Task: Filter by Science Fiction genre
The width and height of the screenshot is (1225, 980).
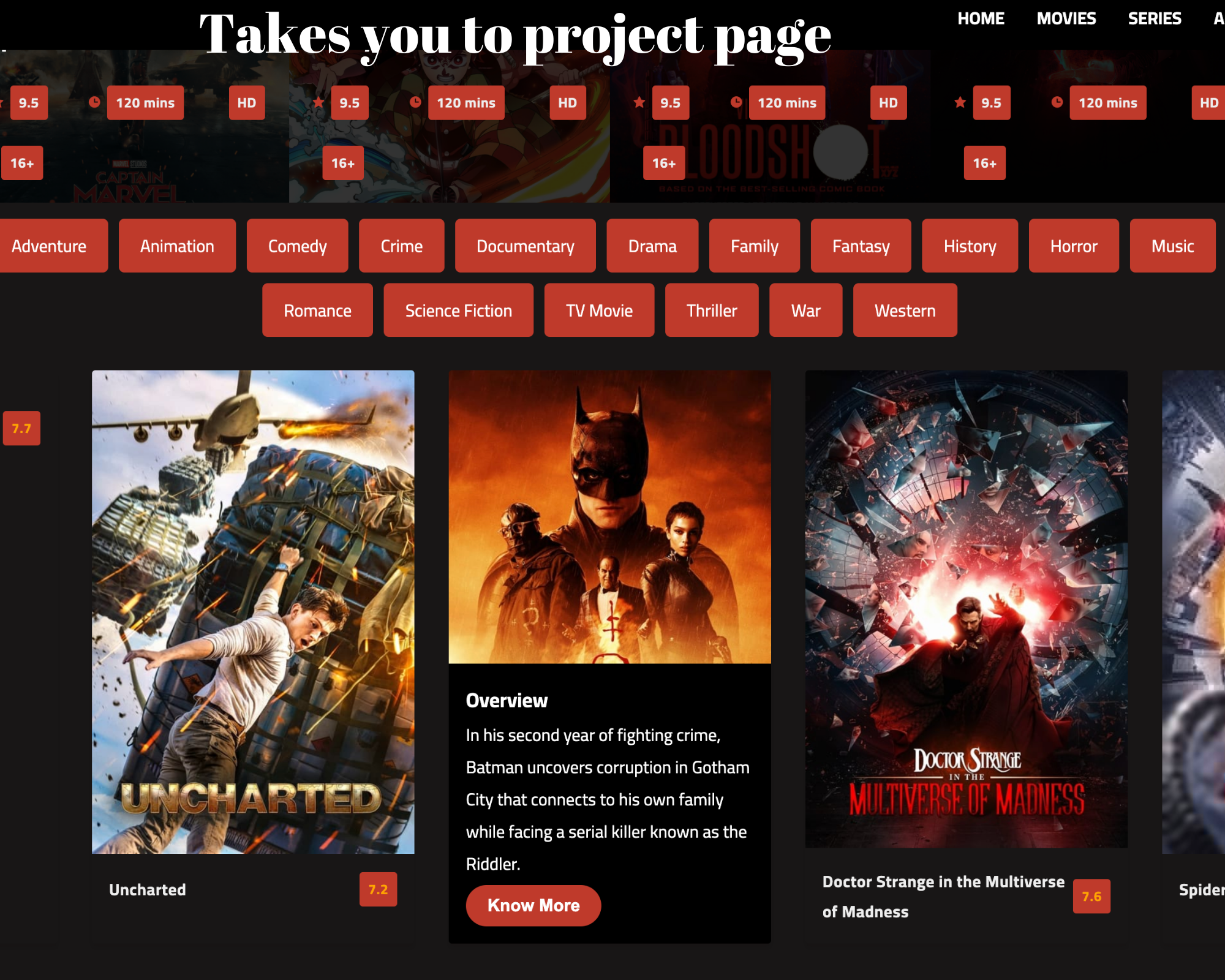Action: pos(458,310)
